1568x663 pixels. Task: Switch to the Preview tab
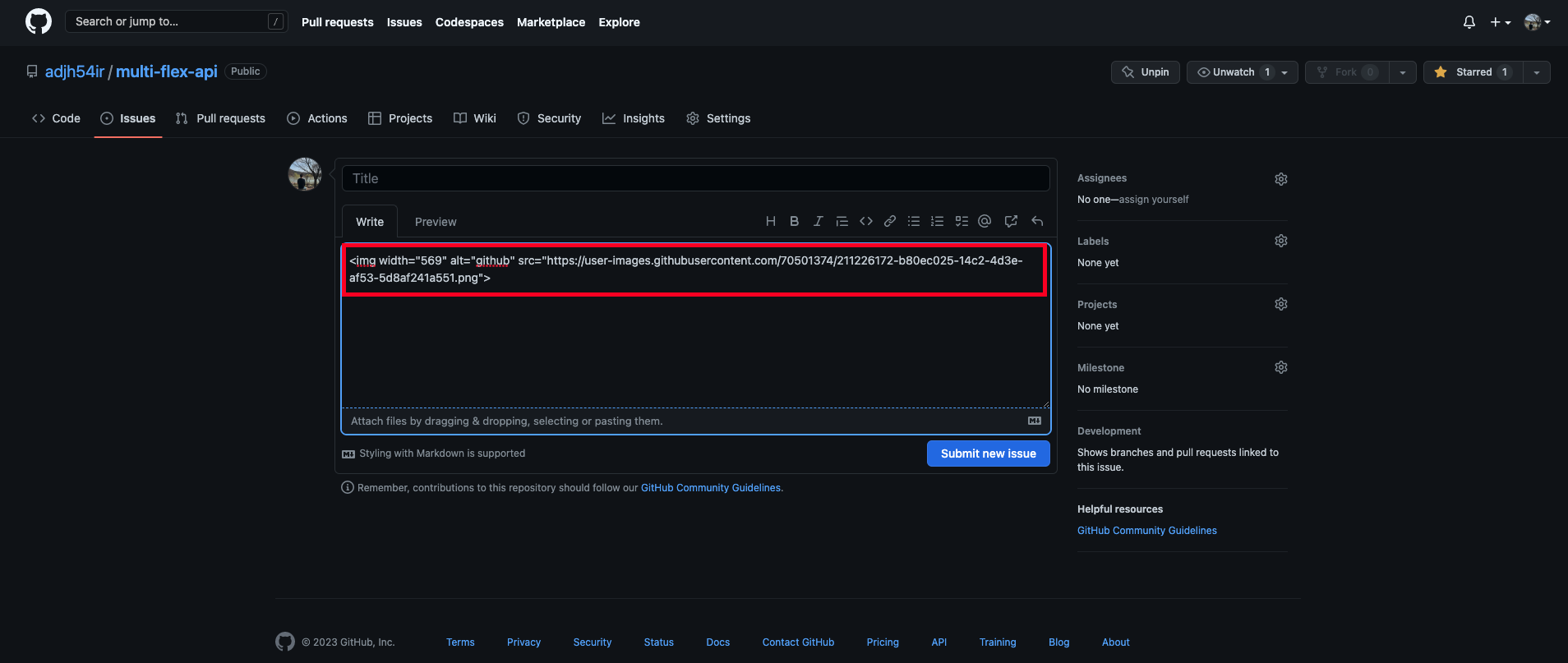pos(436,222)
